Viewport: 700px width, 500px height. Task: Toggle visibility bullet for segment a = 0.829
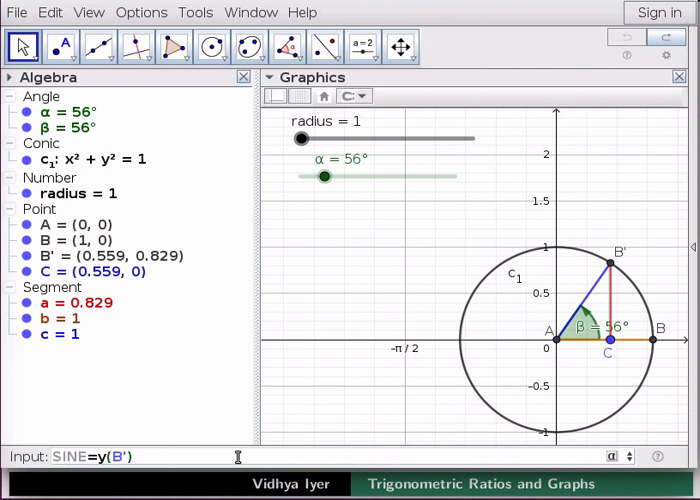(27, 303)
